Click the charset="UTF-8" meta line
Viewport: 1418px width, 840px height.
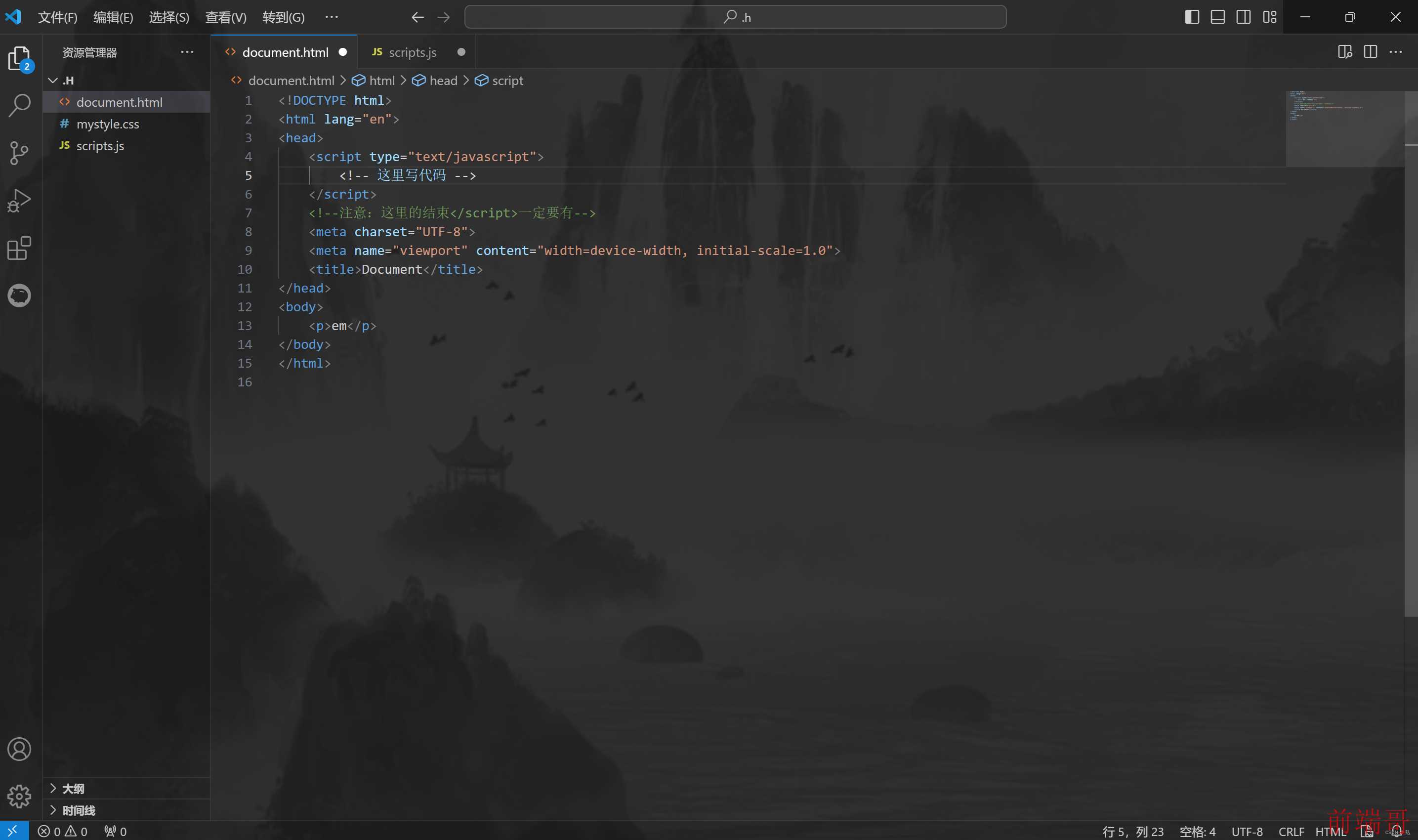coord(392,232)
